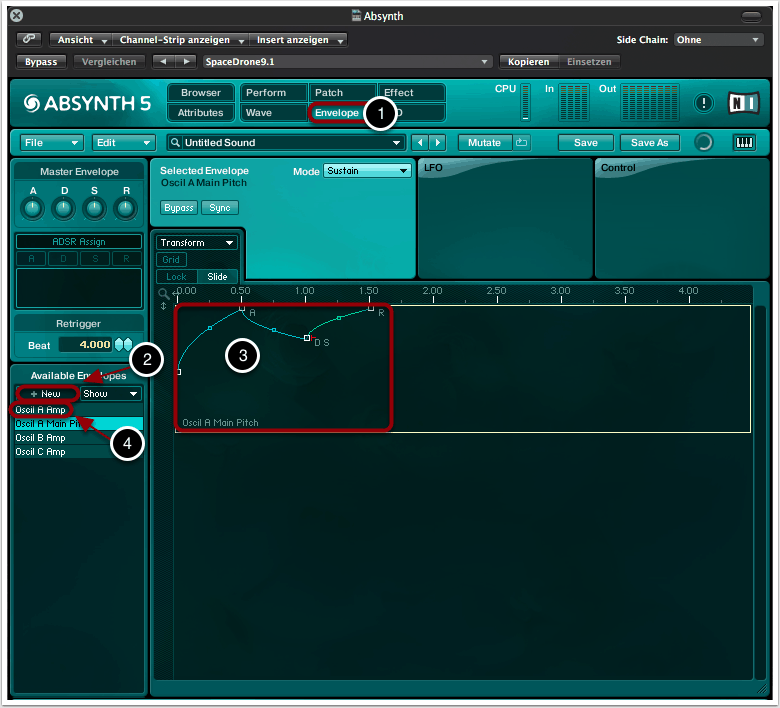Toggle the Grid option
Viewport: 780px width, 708px height.
(x=173, y=260)
